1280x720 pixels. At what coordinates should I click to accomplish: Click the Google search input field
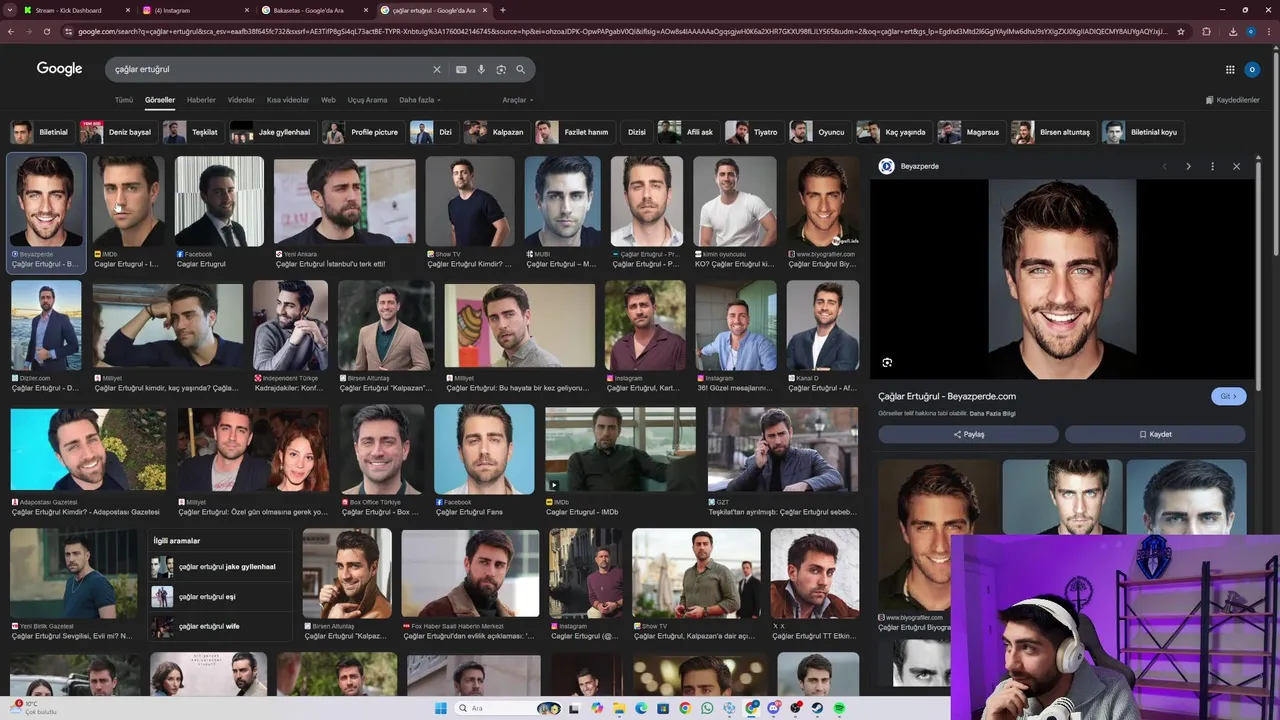pos(270,70)
